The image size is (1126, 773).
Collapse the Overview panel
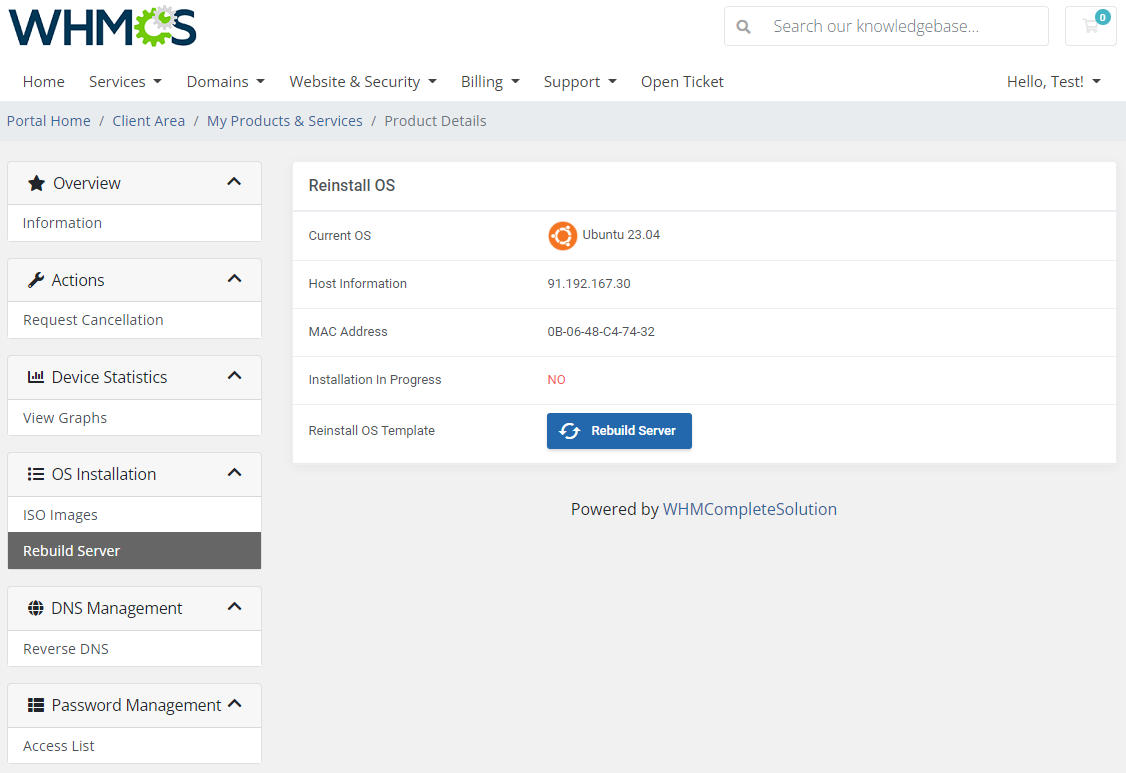[233, 183]
